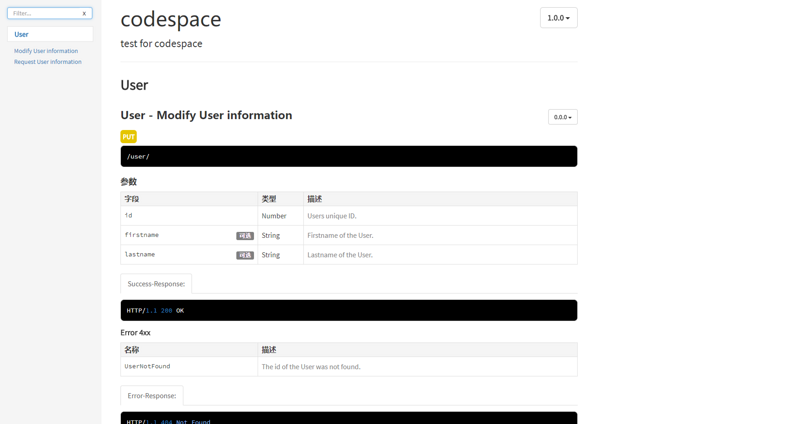Click the User section heading
The width and height of the screenshot is (800, 424).
tap(134, 85)
